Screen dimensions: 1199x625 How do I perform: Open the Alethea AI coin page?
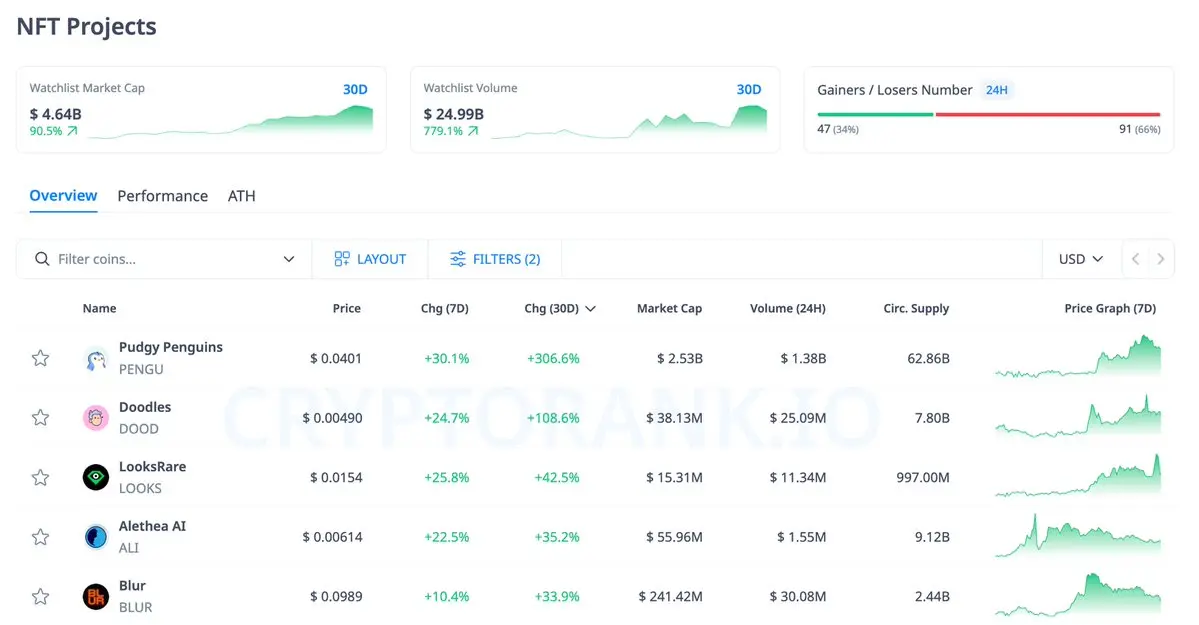click(x=152, y=526)
